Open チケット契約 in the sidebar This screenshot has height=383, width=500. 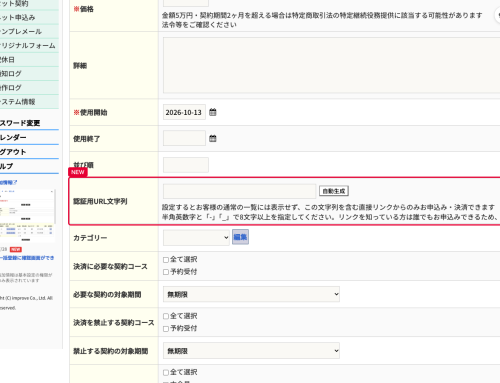click(x=29, y=4)
